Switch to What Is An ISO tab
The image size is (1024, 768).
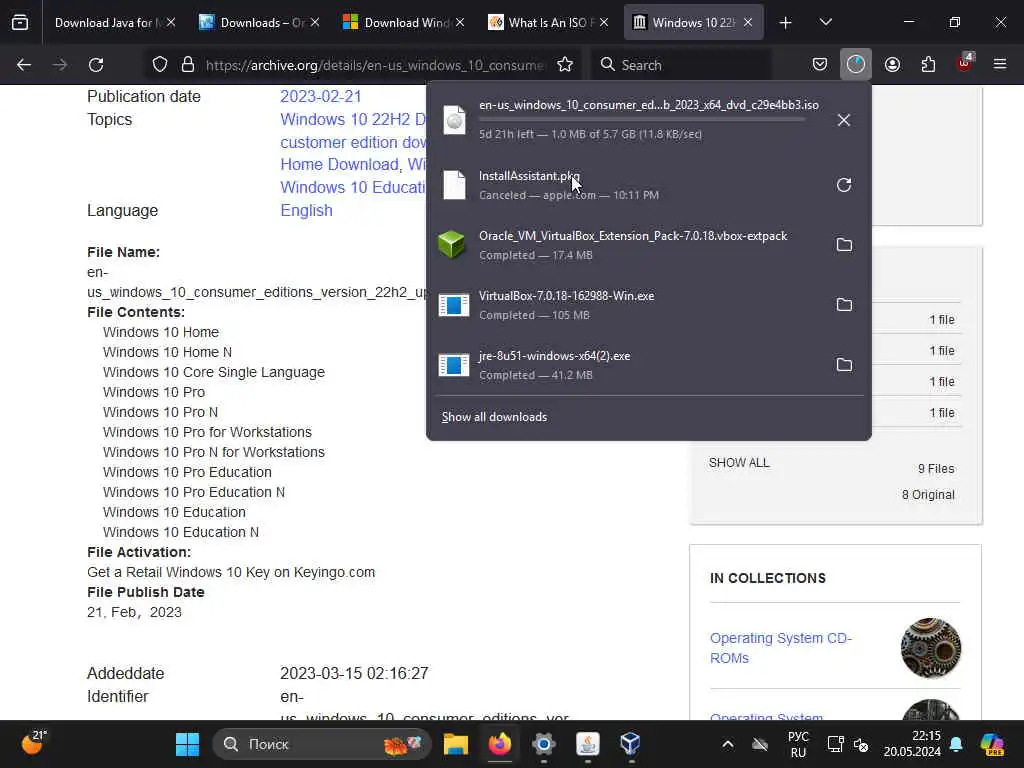pos(549,23)
